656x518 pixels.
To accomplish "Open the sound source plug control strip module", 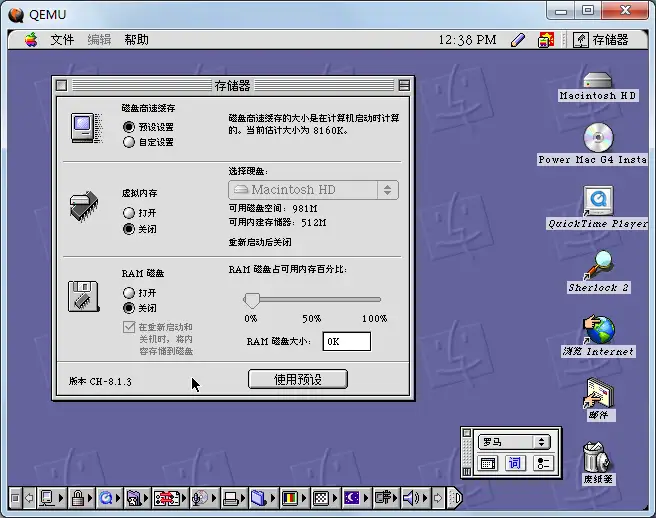I will [383, 498].
